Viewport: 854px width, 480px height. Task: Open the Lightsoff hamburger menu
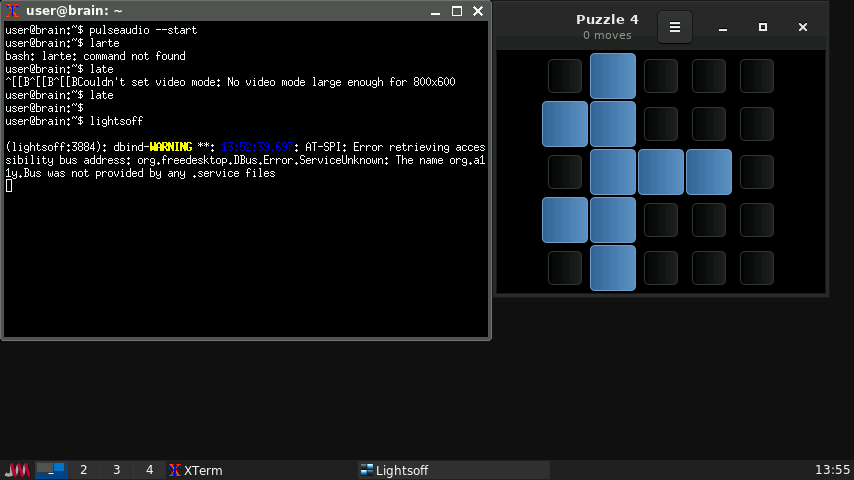click(x=674, y=27)
